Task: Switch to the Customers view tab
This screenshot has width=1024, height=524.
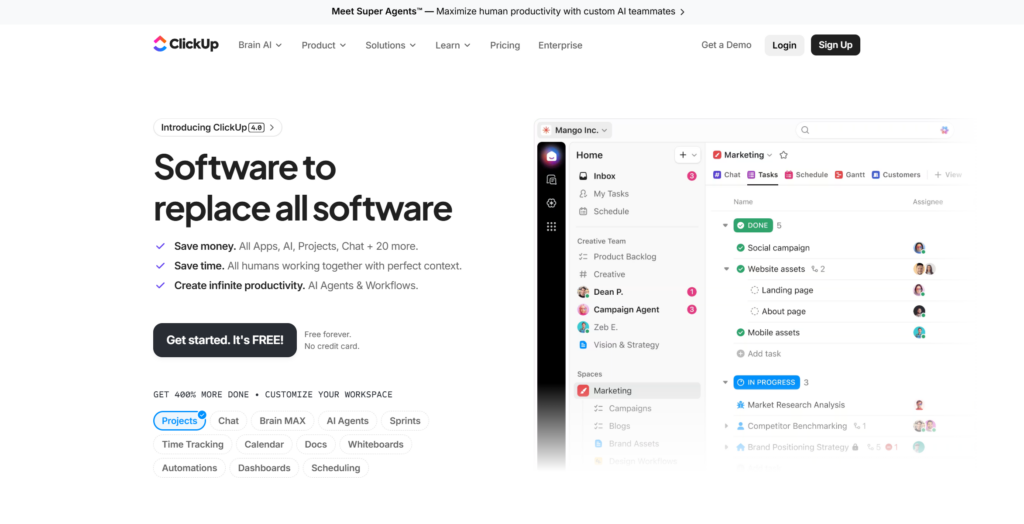Action: [897, 174]
